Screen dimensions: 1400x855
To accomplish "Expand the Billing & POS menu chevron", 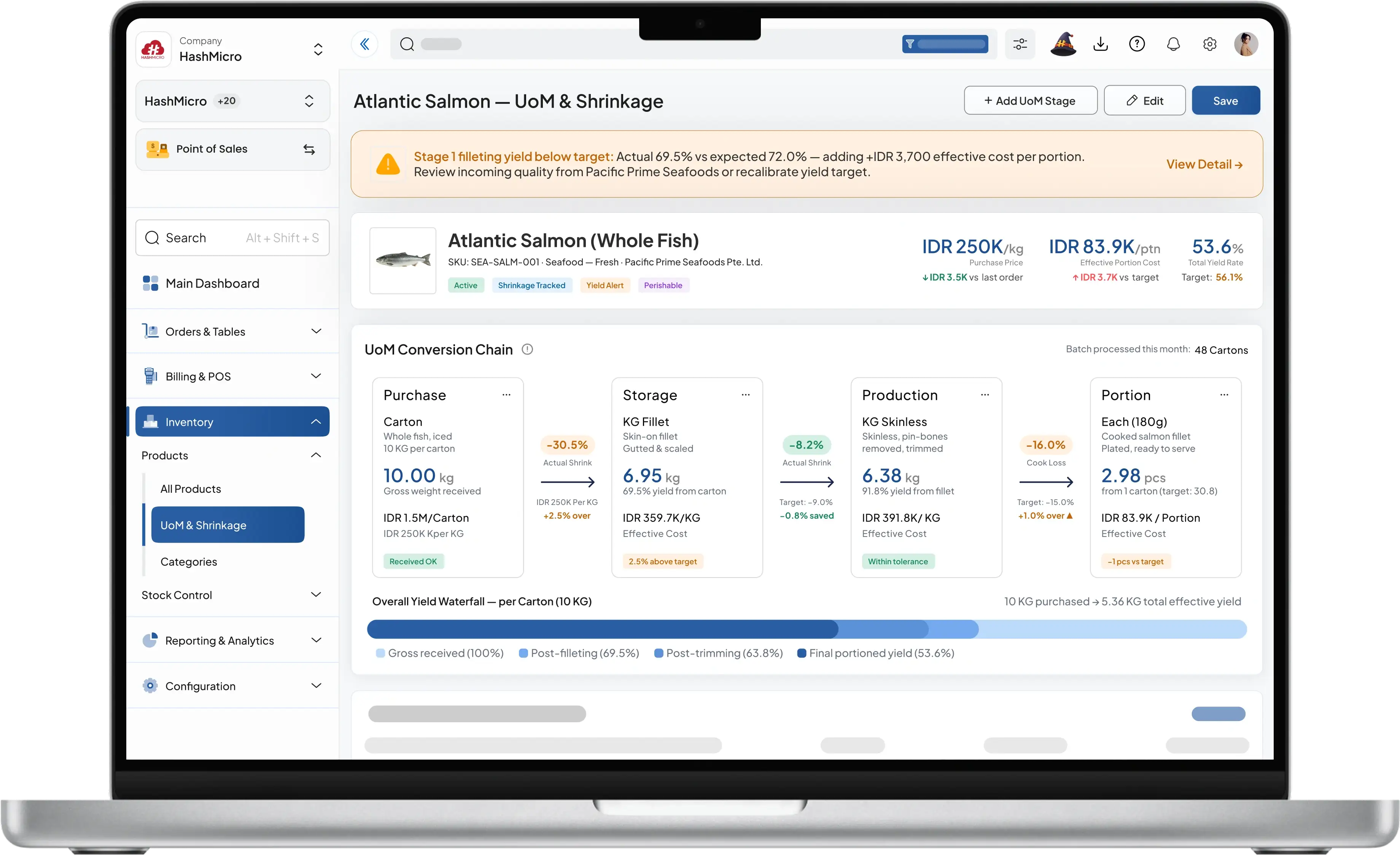I will [317, 376].
